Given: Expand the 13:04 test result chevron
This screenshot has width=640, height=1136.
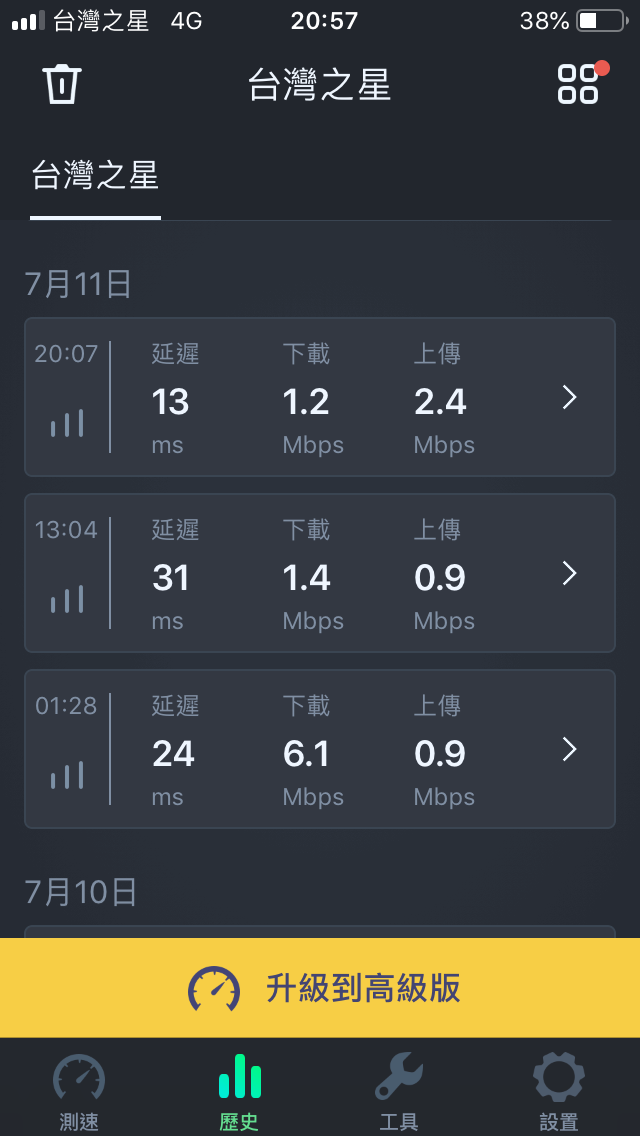Looking at the screenshot, I should (570, 573).
